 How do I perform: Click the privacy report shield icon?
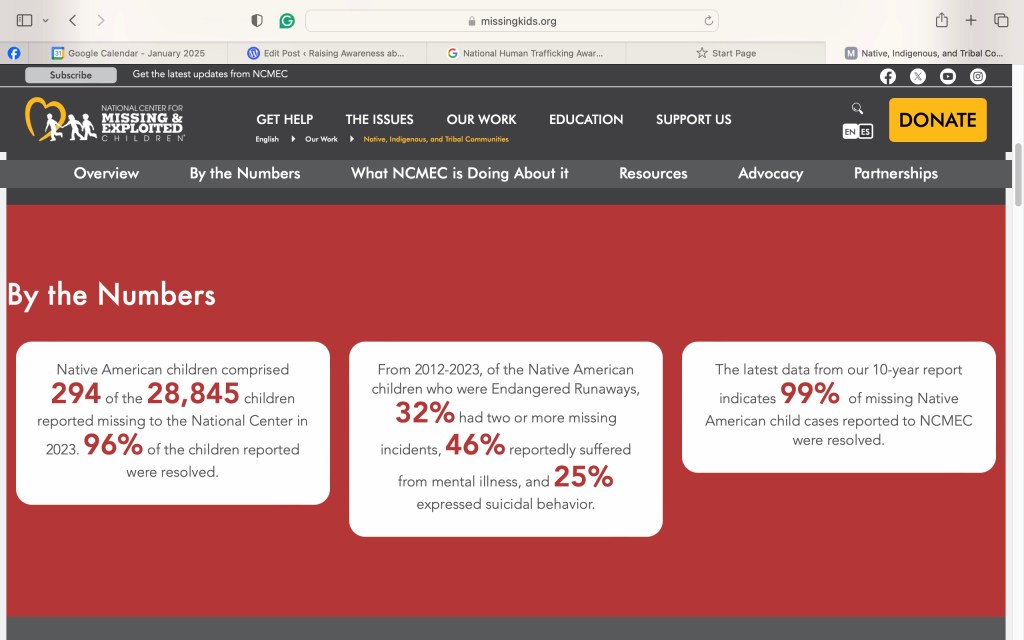click(257, 20)
